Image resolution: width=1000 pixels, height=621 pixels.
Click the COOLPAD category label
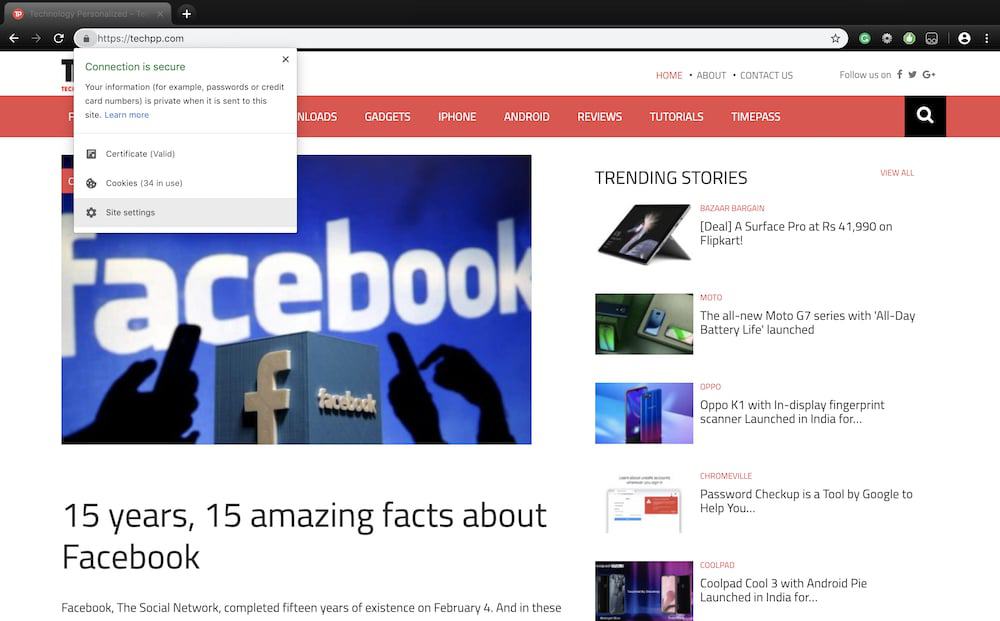(x=717, y=566)
